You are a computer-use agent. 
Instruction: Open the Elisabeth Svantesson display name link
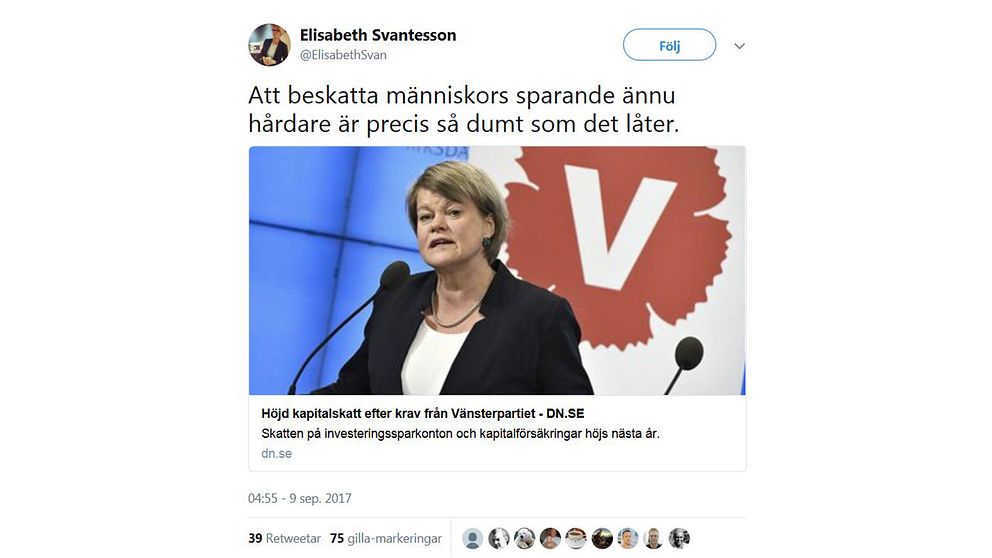click(x=378, y=35)
